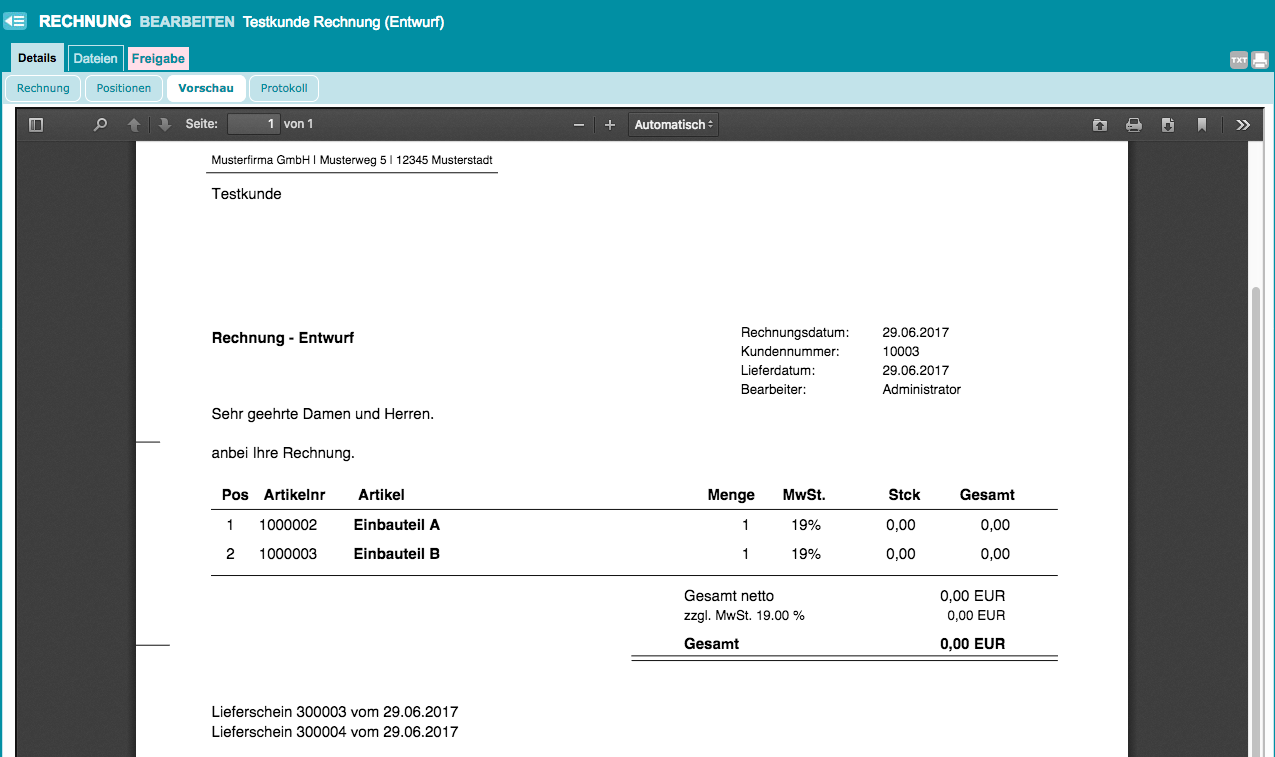Screen dimensions: 1275x757
Task: Open the Freigabe tab
Action: (158, 58)
